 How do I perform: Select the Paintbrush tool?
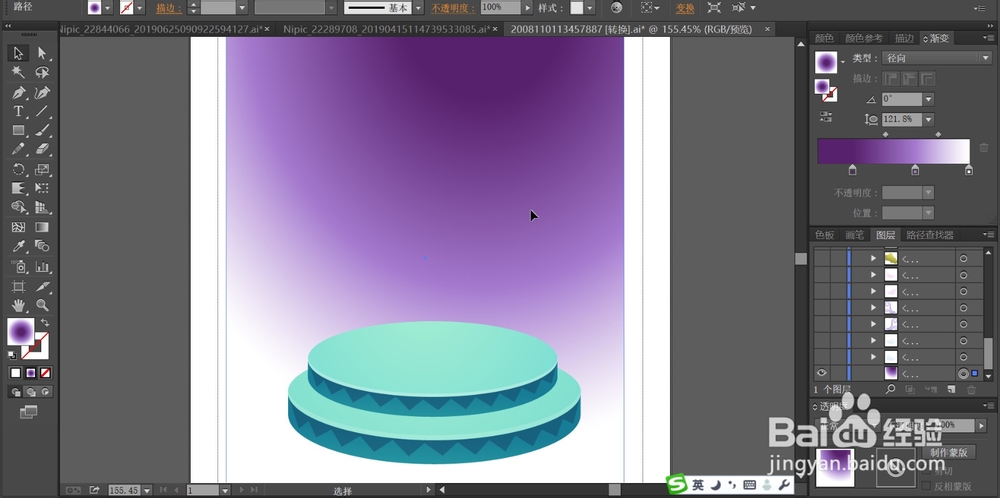click(x=42, y=131)
